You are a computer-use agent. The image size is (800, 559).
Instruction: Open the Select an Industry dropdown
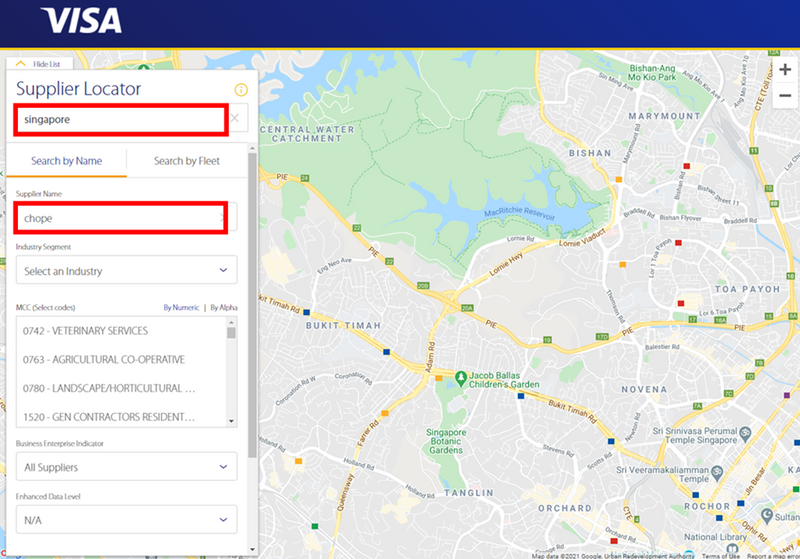tap(127, 270)
